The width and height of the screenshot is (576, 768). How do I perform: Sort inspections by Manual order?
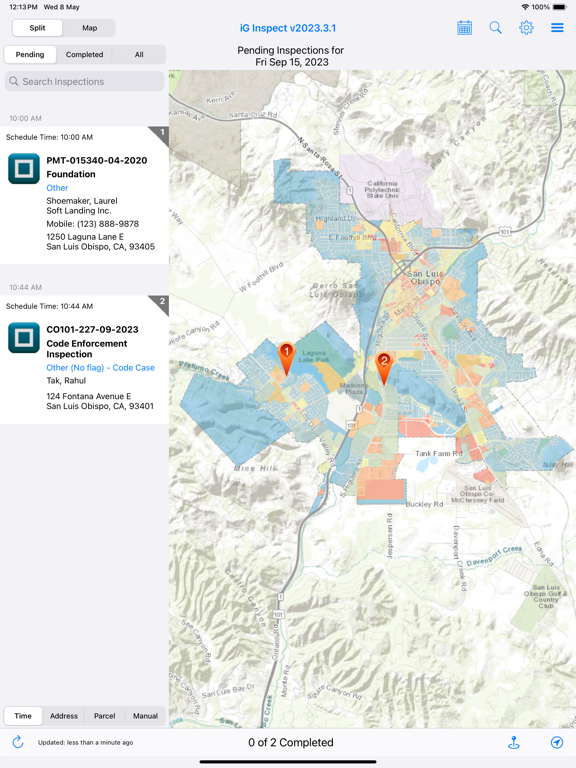[x=145, y=716]
